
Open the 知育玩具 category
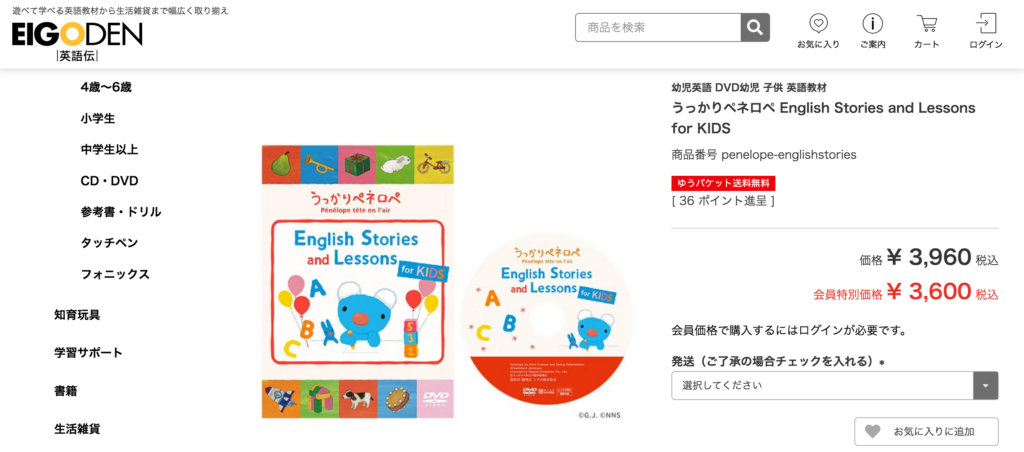(x=77, y=315)
